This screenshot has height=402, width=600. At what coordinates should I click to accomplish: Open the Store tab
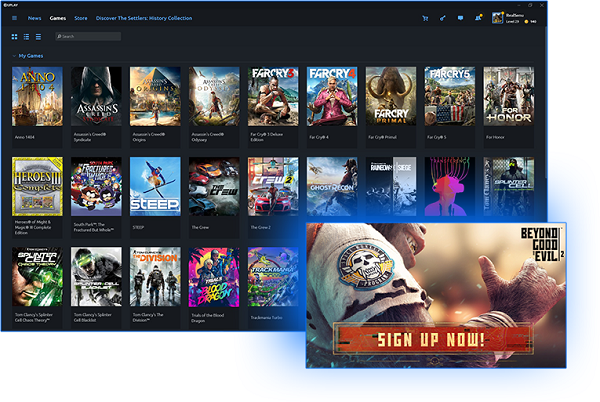pos(81,18)
